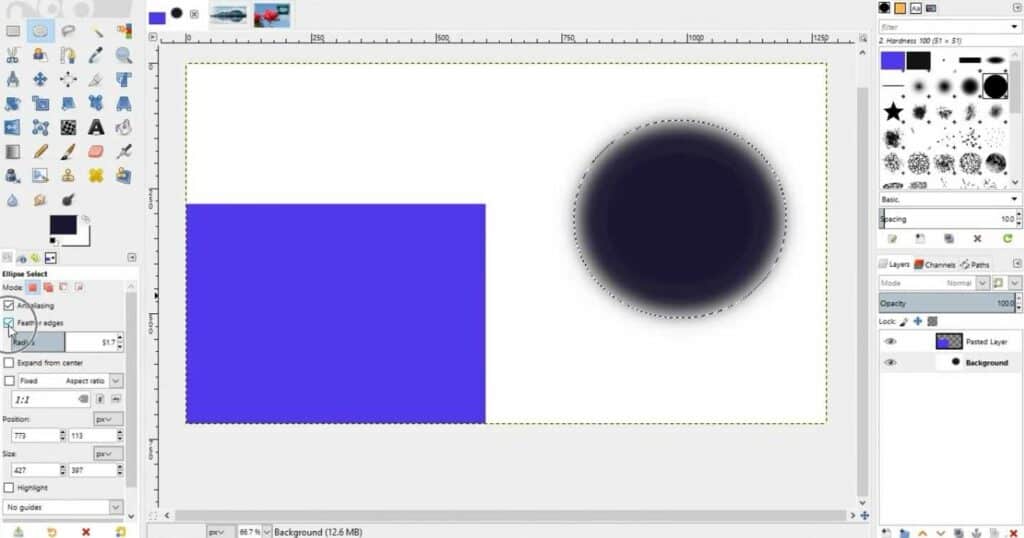Pick the black star brush
1024x538 pixels.
pyautogui.click(x=893, y=112)
